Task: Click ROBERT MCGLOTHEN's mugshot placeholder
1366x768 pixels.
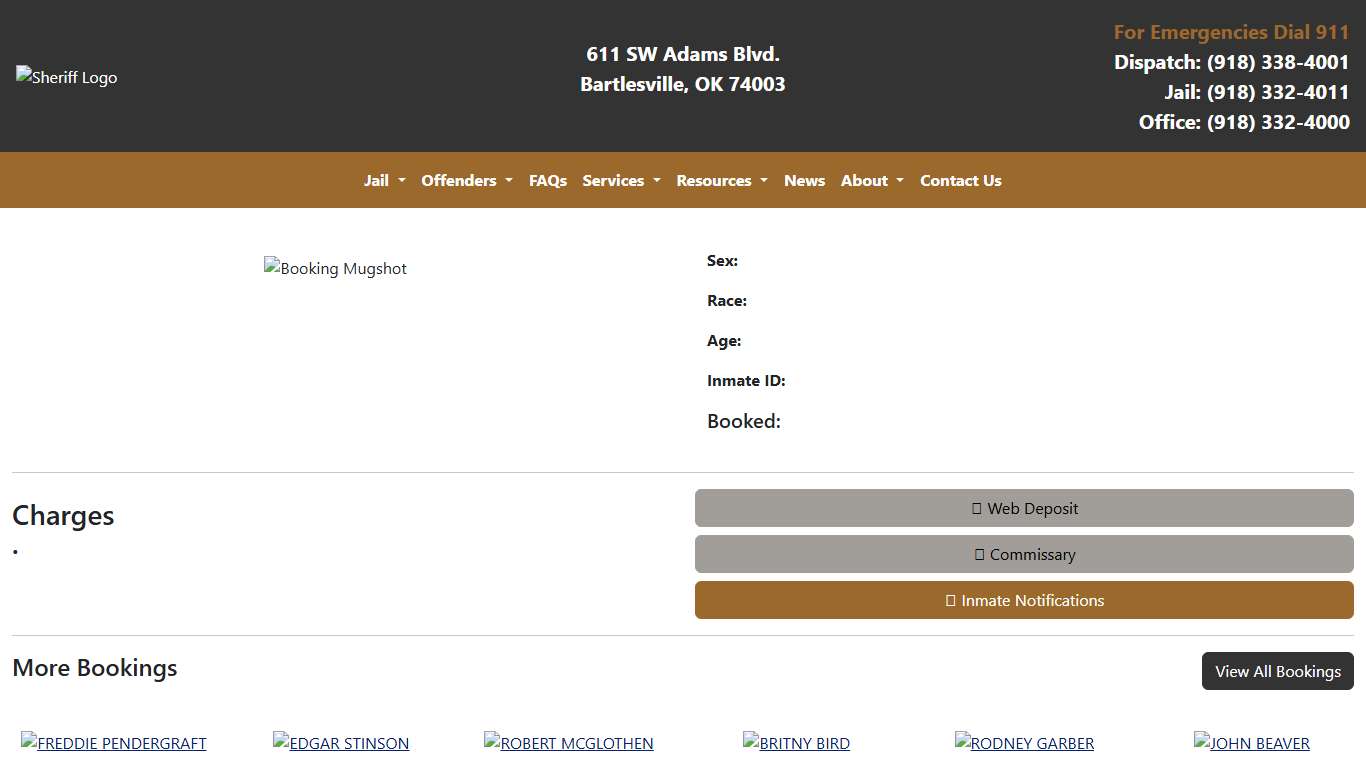Action: click(568, 743)
